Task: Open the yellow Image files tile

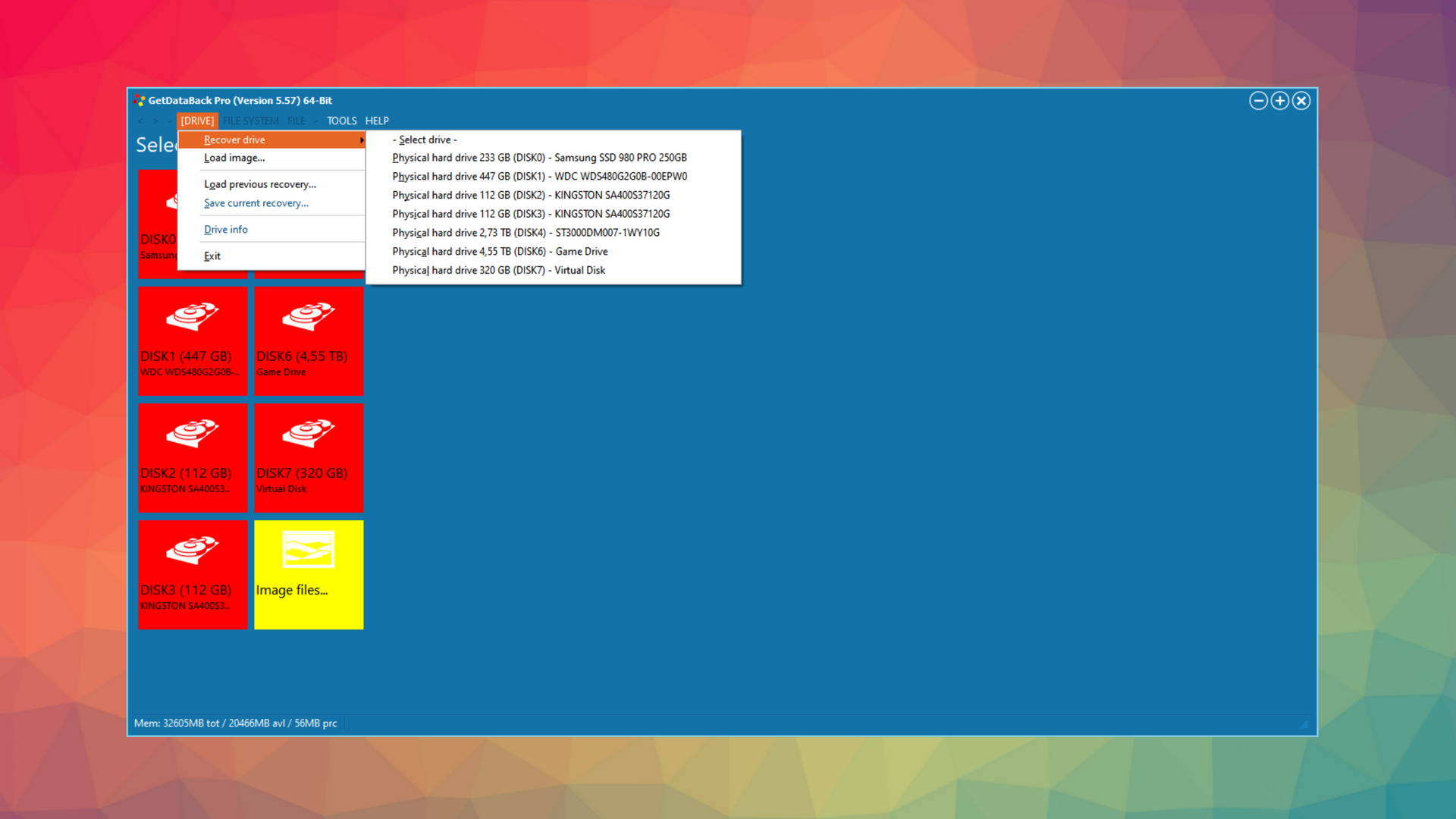Action: [309, 574]
